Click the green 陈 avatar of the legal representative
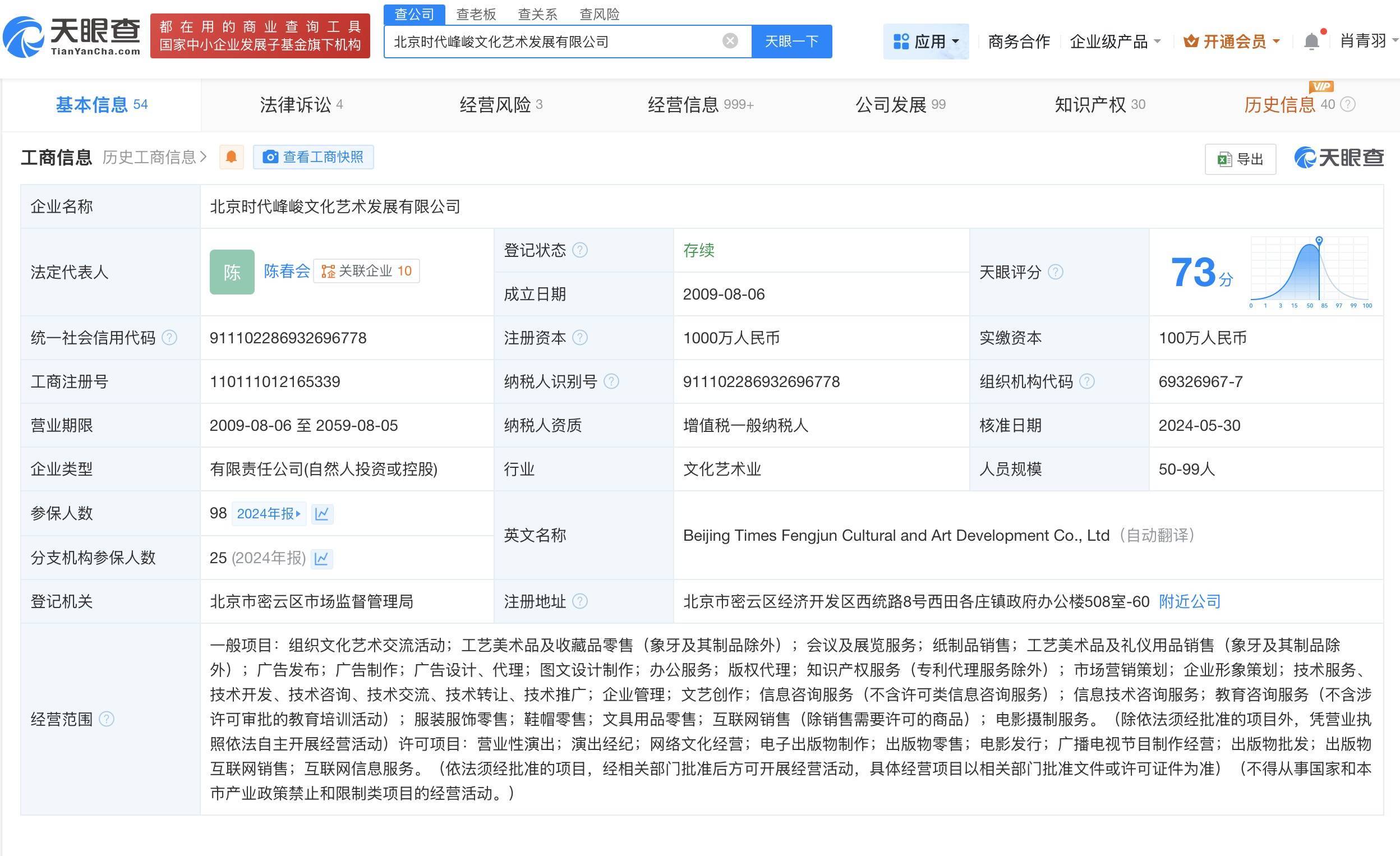Image resolution: width=1400 pixels, height=856 pixels. (232, 272)
